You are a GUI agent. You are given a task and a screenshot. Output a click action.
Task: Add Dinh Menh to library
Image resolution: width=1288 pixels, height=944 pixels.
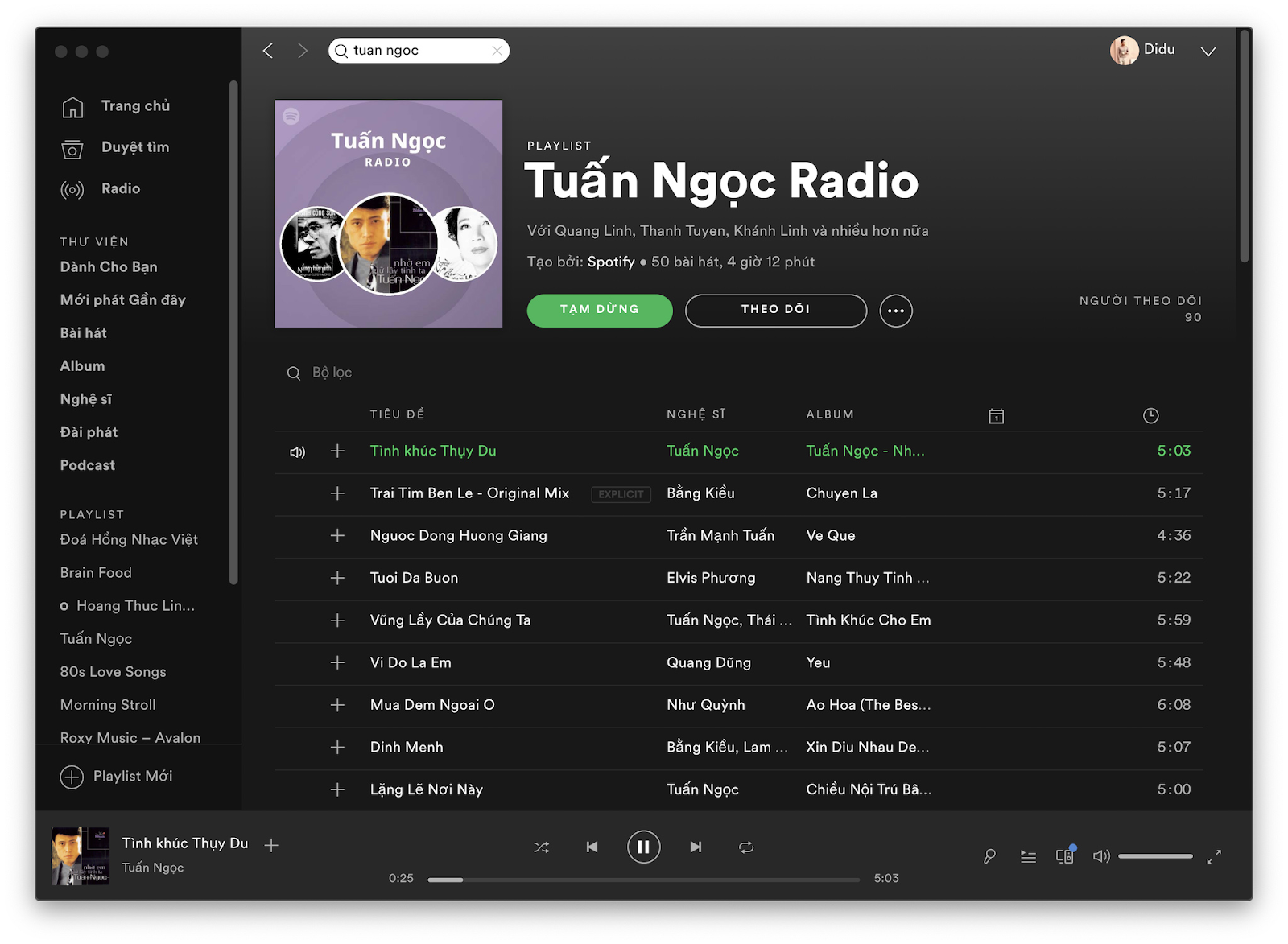pos(338,748)
